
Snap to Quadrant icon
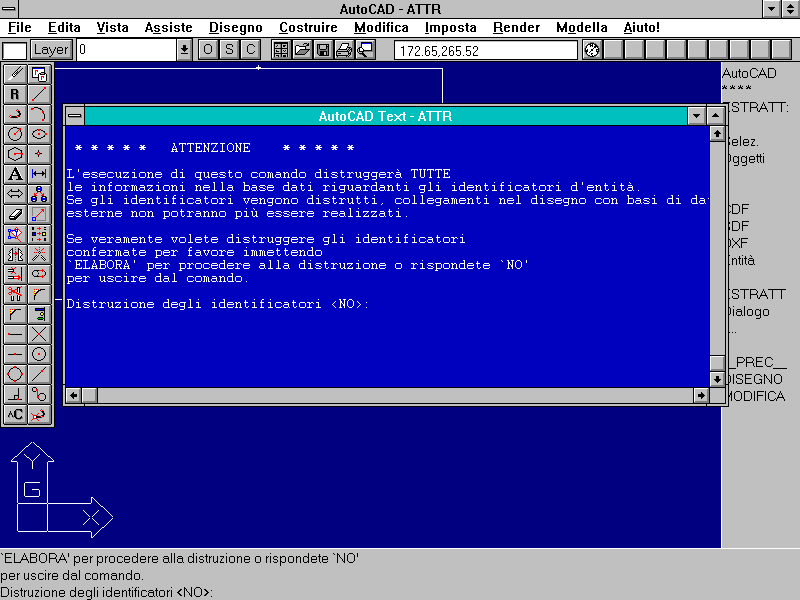pyautogui.click(x=15, y=374)
